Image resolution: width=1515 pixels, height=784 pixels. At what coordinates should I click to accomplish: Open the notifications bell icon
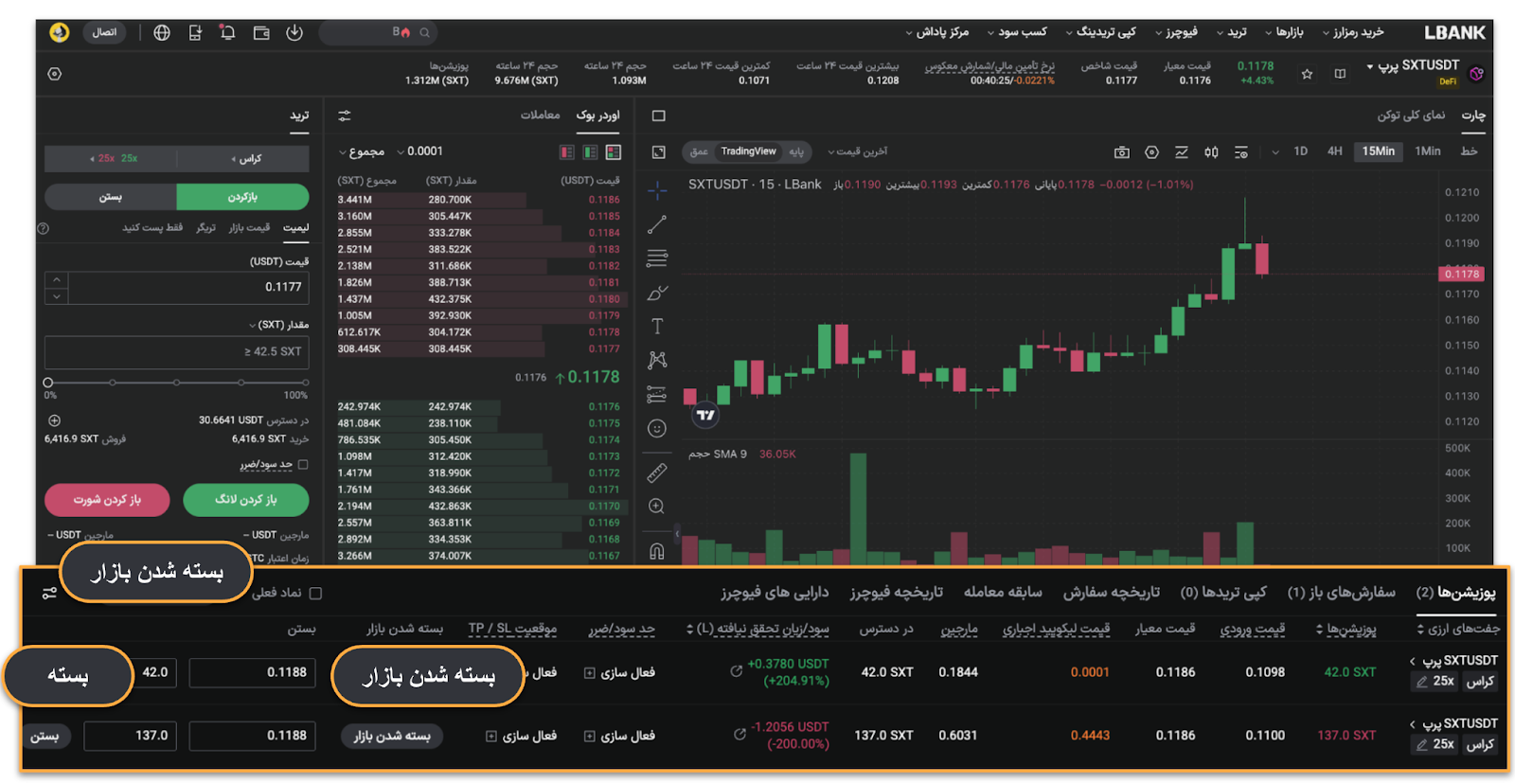coord(227,32)
